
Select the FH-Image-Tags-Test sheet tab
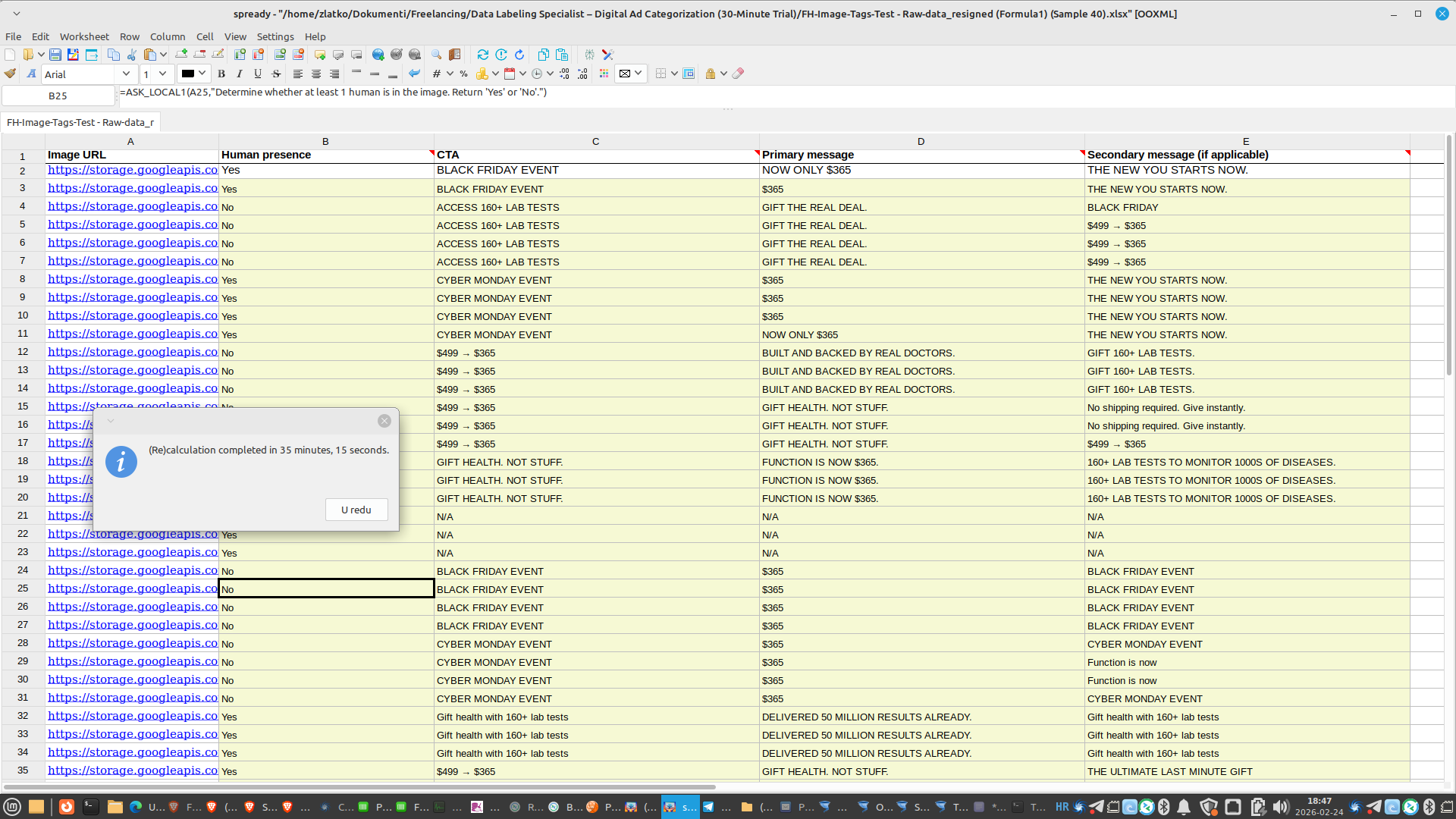(x=80, y=122)
